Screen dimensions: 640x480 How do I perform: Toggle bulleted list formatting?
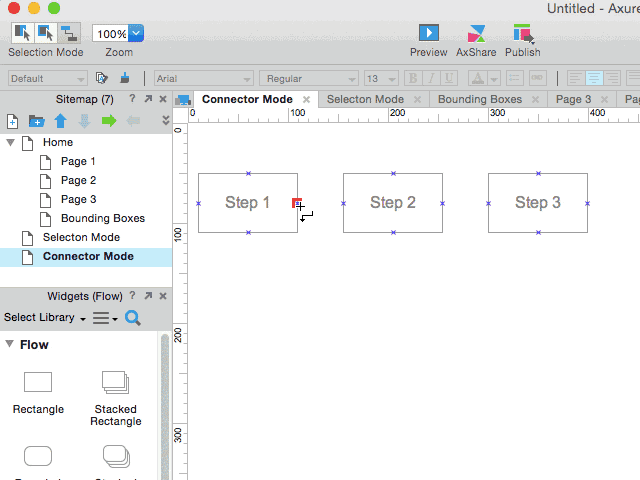click(x=515, y=78)
